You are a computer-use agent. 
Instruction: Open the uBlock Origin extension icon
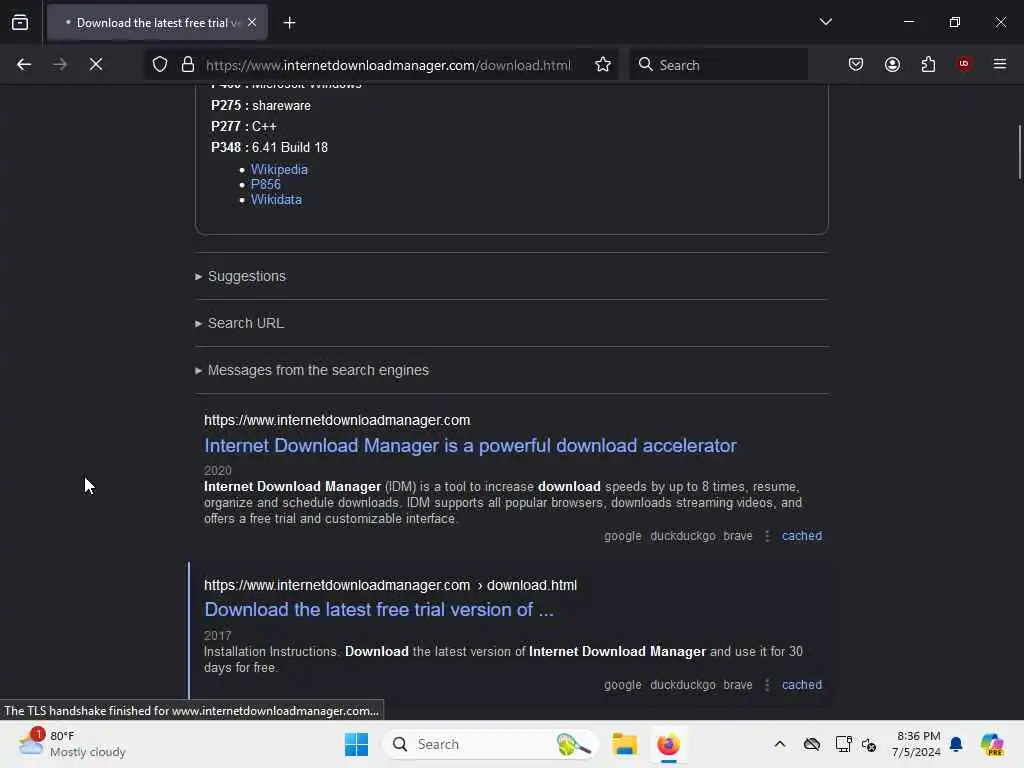click(964, 64)
